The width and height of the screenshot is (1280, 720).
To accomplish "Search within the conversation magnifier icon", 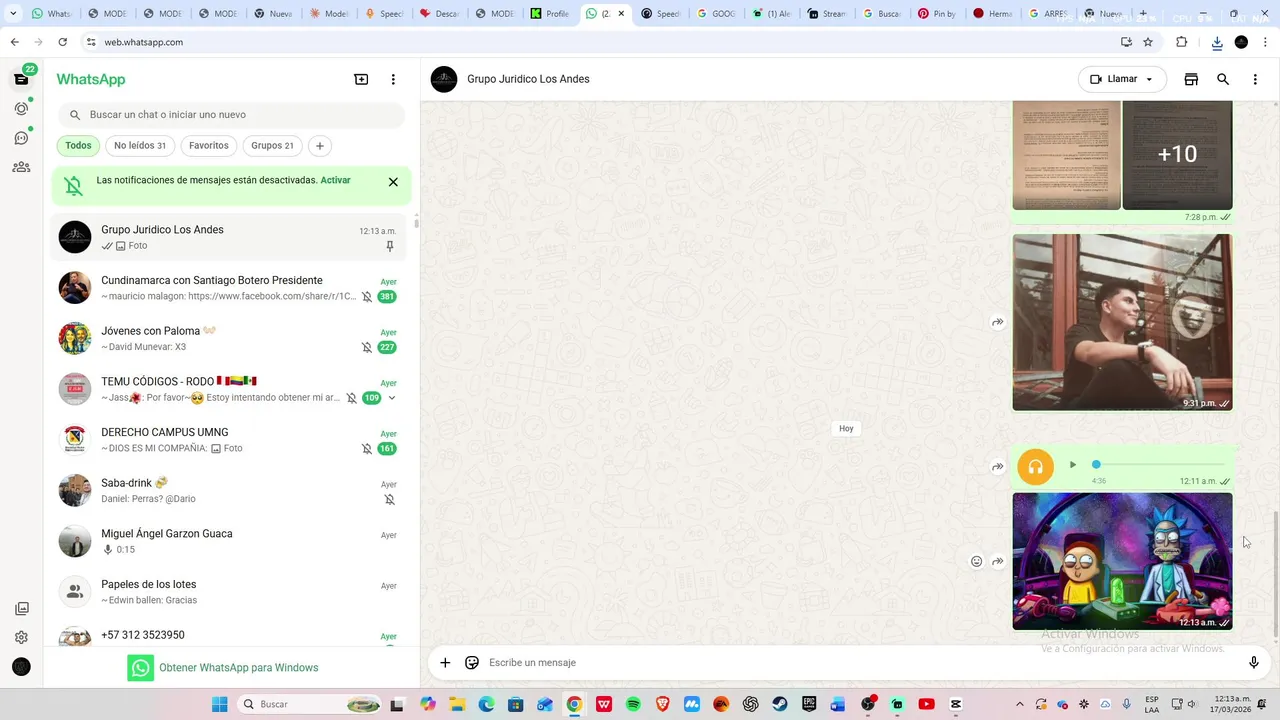I will 1223,79.
